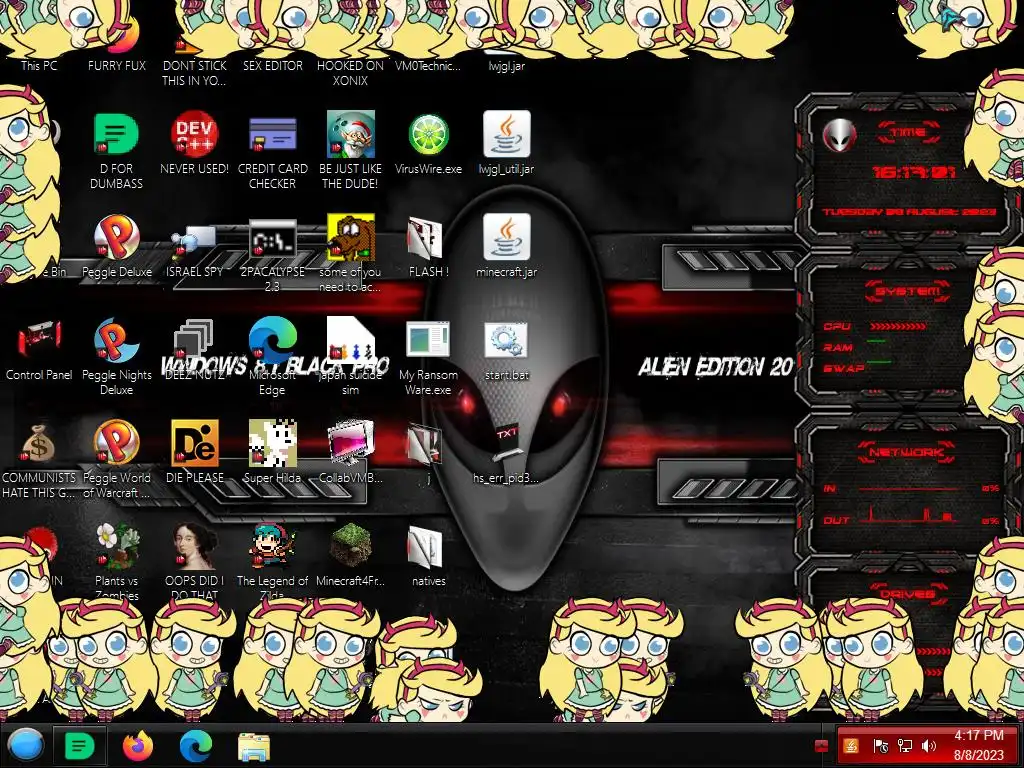Select My Ransom Ware.exe icon
Image resolution: width=1024 pixels, height=768 pixels.
(x=428, y=340)
